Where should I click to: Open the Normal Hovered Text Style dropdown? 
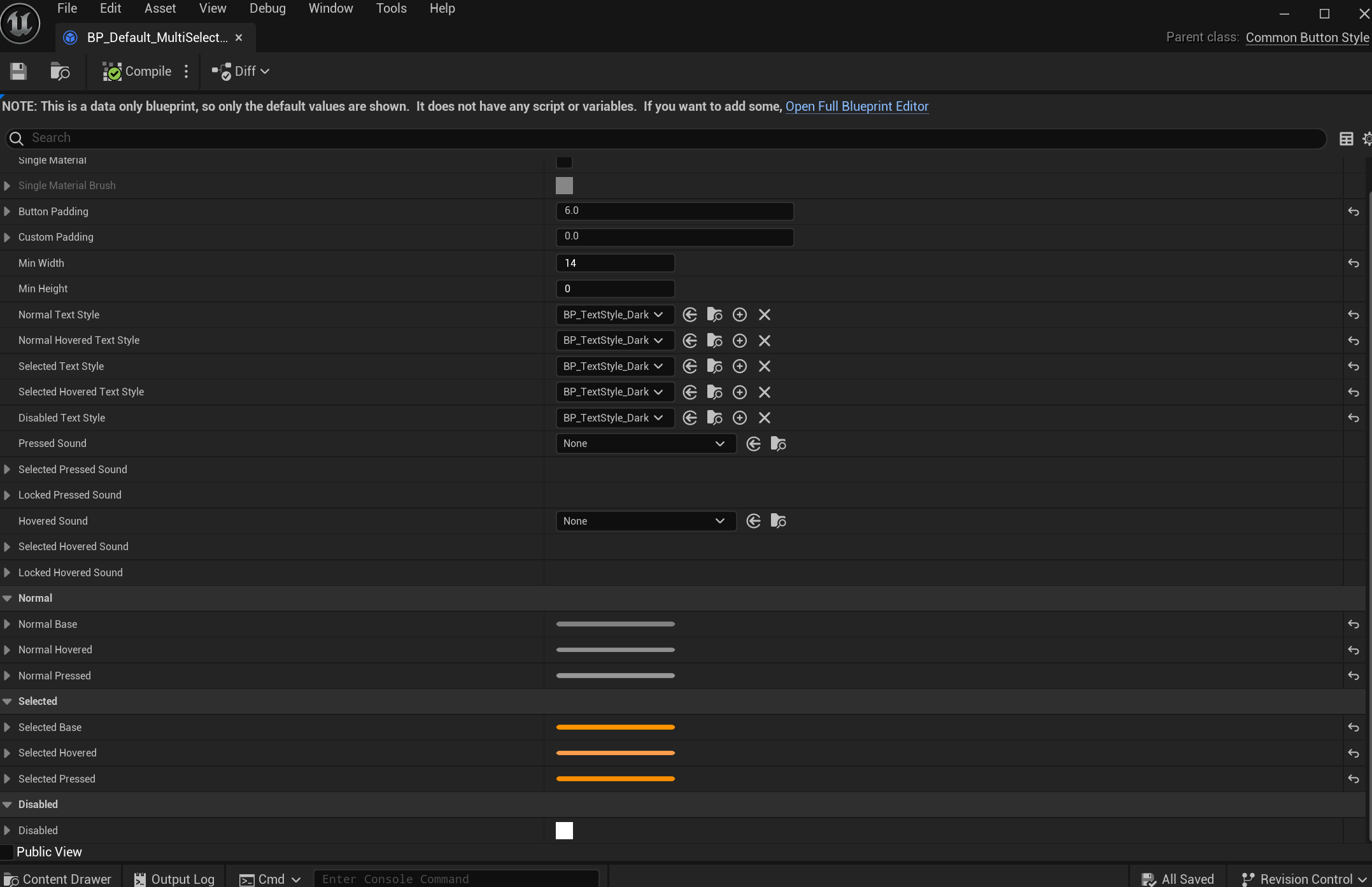point(614,340)
